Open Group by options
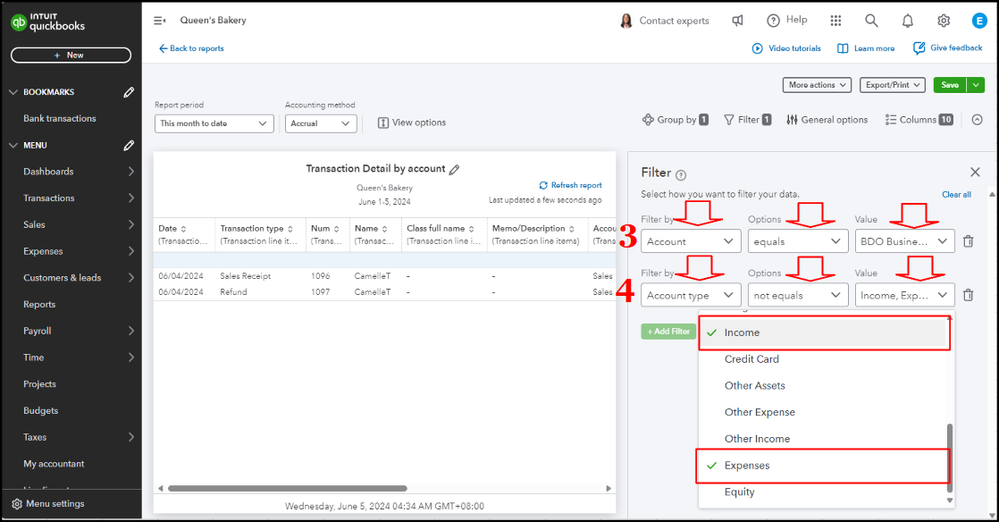The image size is (999, 522). (675, 120)
